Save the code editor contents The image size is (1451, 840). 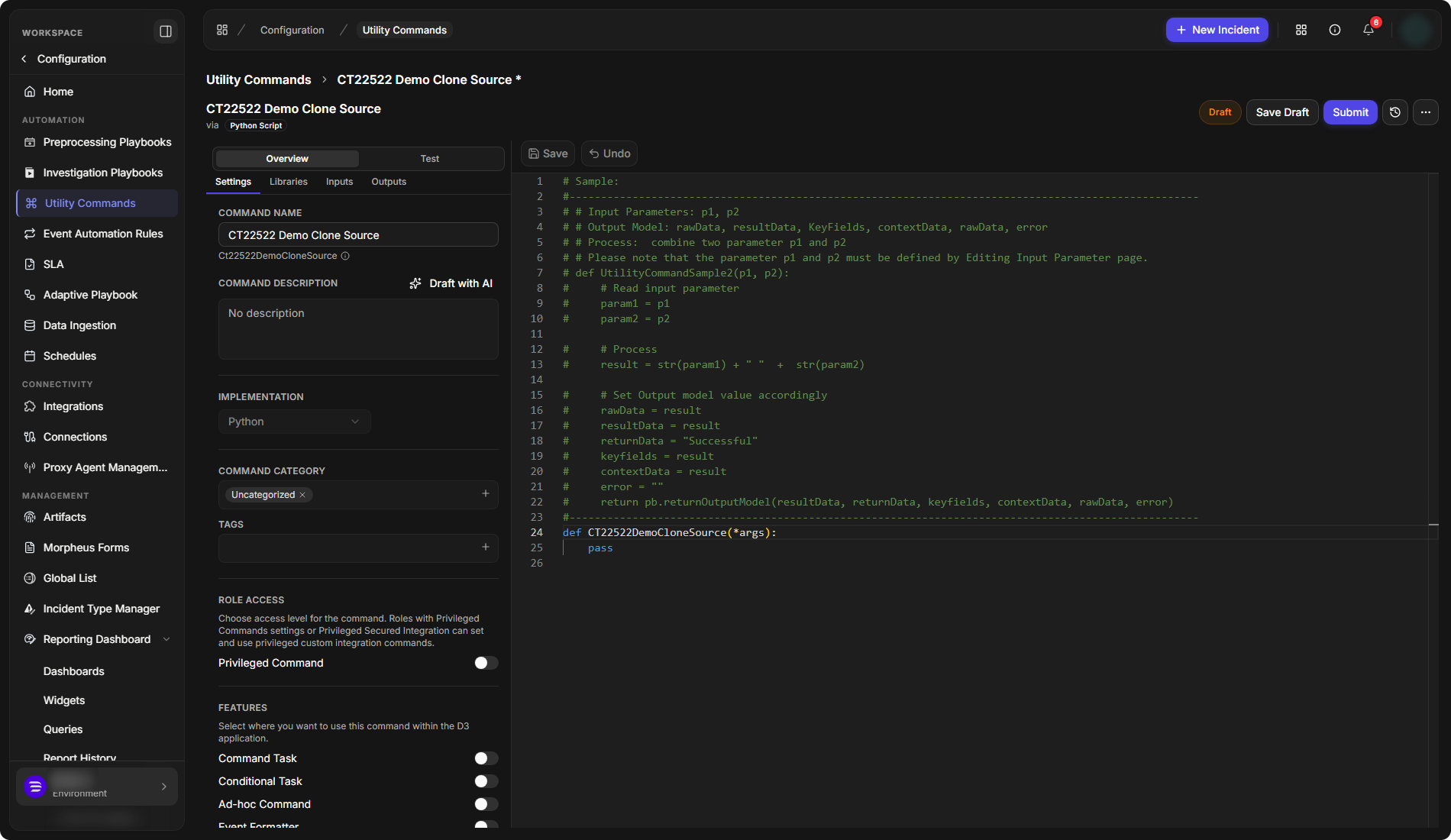coord(548,153)
